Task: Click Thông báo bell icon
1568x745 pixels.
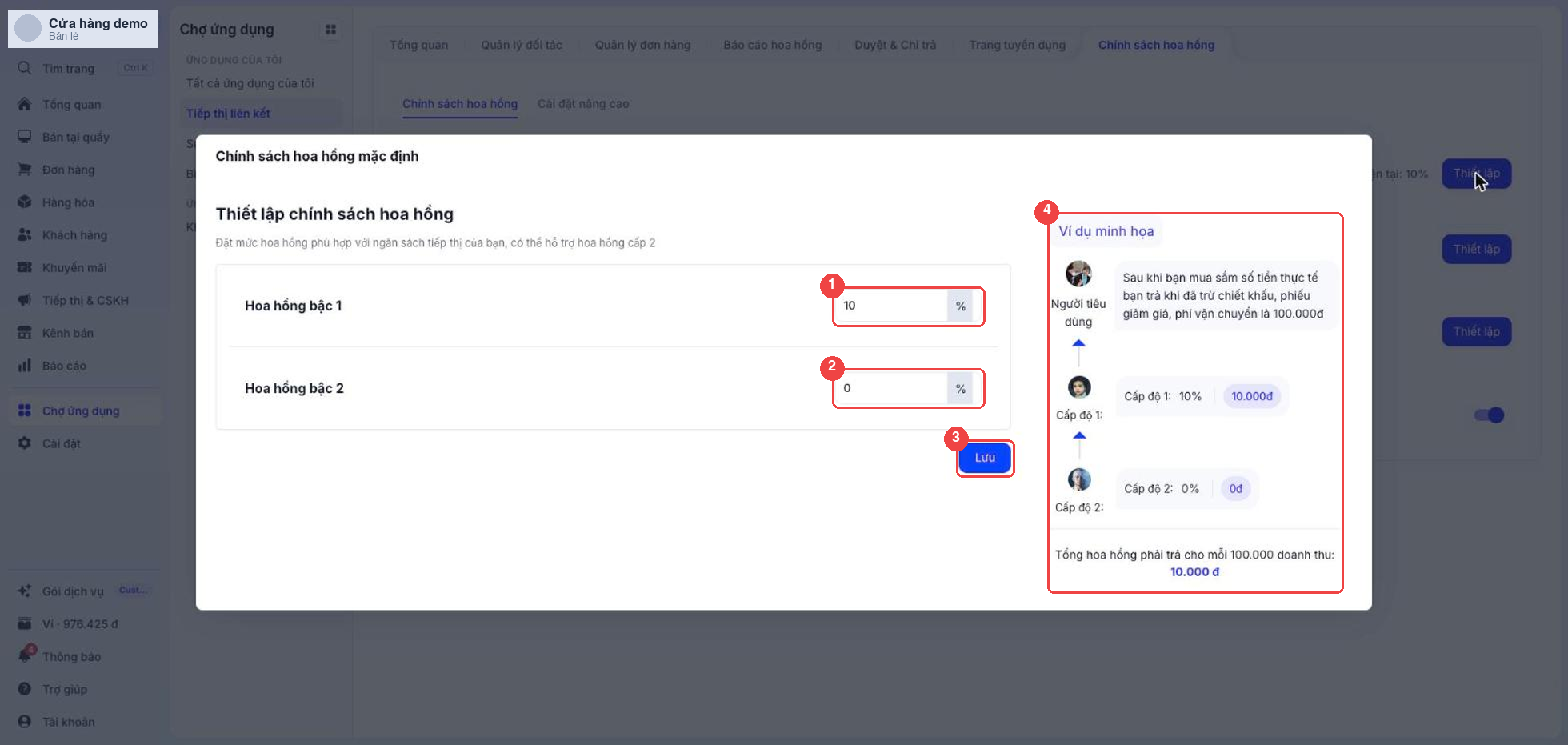Action: coord(26,655)
